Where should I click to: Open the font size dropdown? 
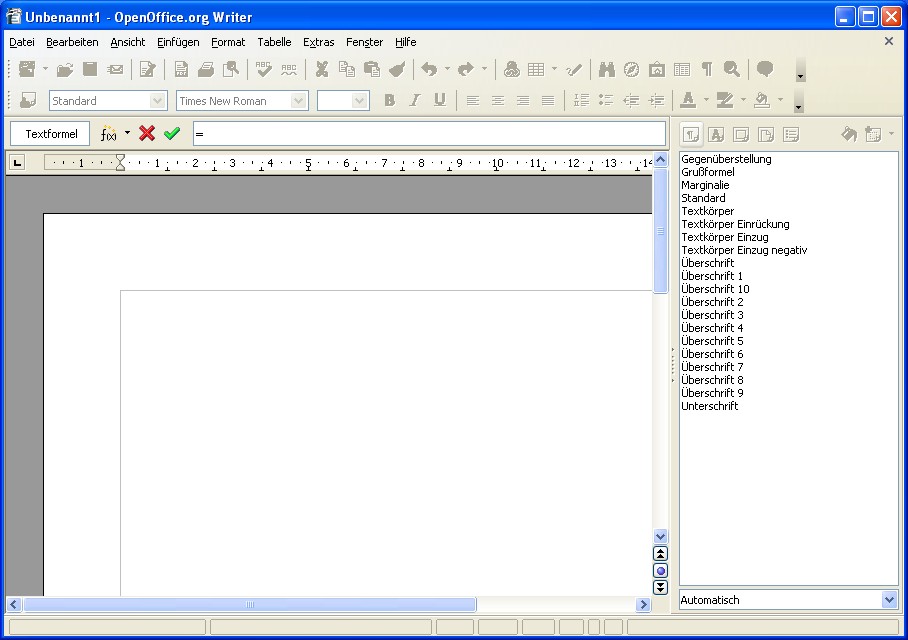[x=360, y=101]
